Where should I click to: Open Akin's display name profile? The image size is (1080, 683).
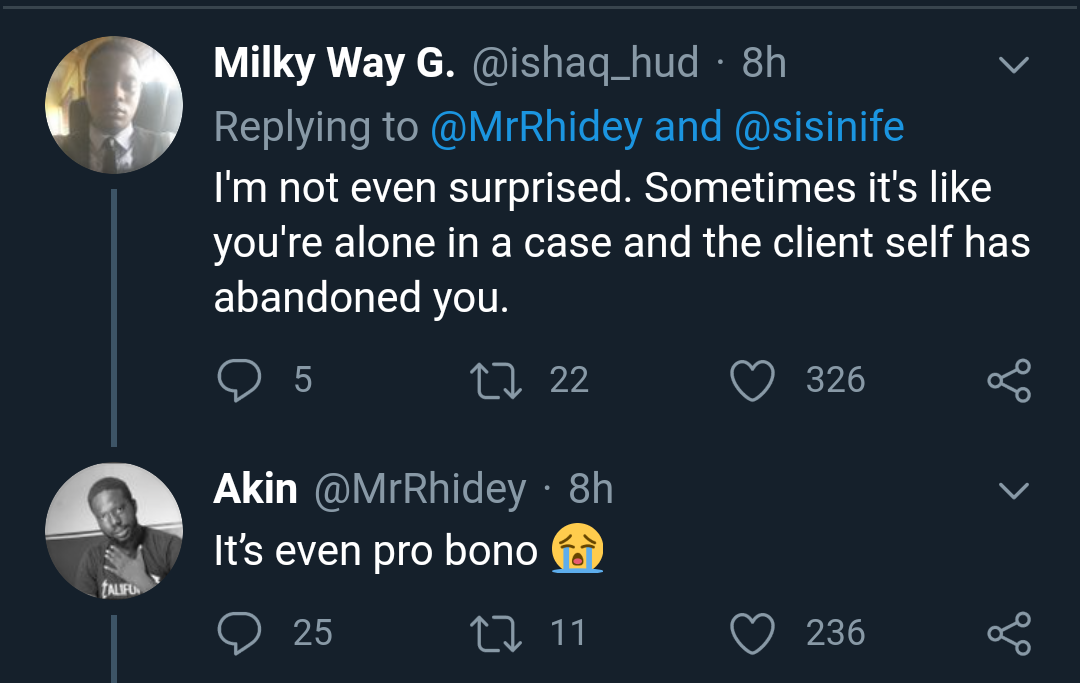(x=255, y=489)
